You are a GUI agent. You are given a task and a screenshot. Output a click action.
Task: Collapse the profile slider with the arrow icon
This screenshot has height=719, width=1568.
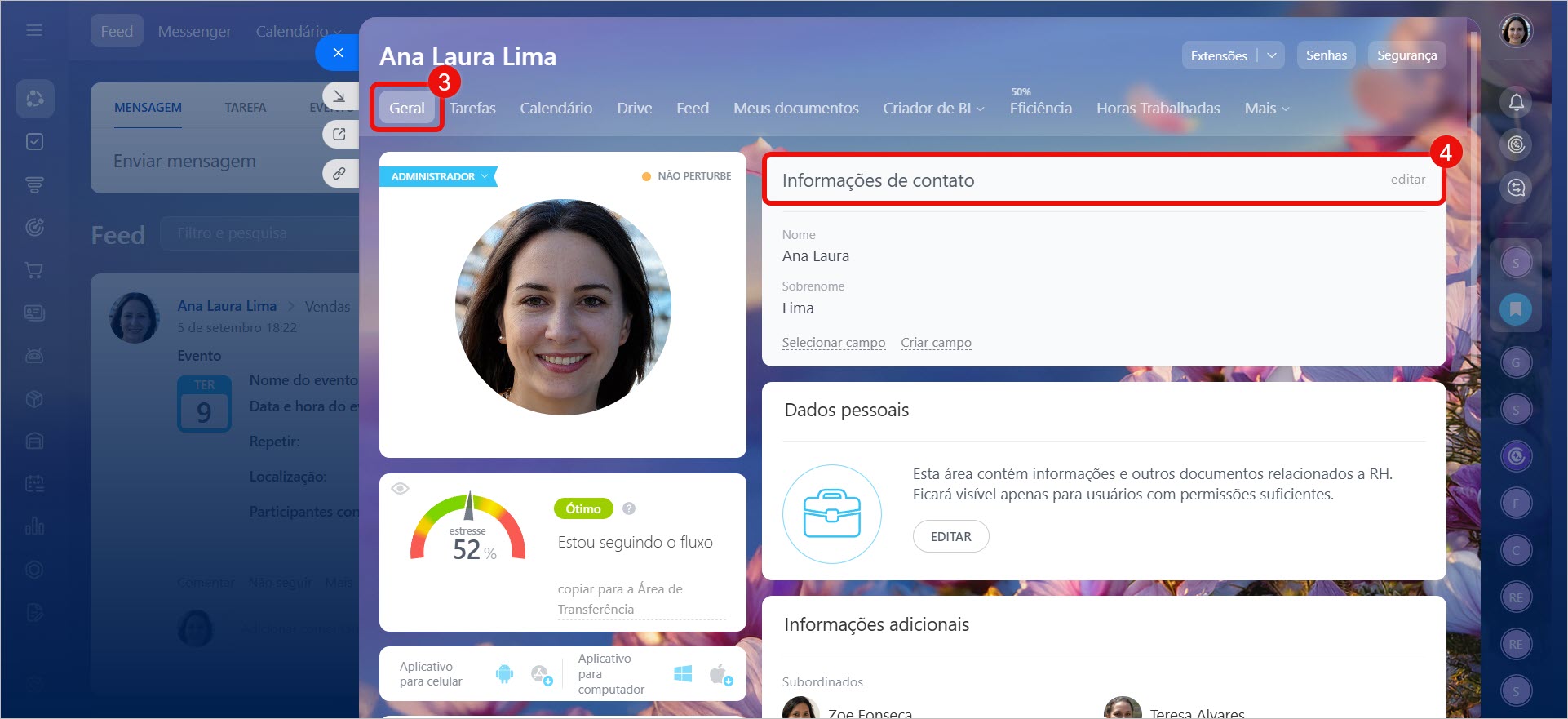pyautogui.click(x=339, y=95)
